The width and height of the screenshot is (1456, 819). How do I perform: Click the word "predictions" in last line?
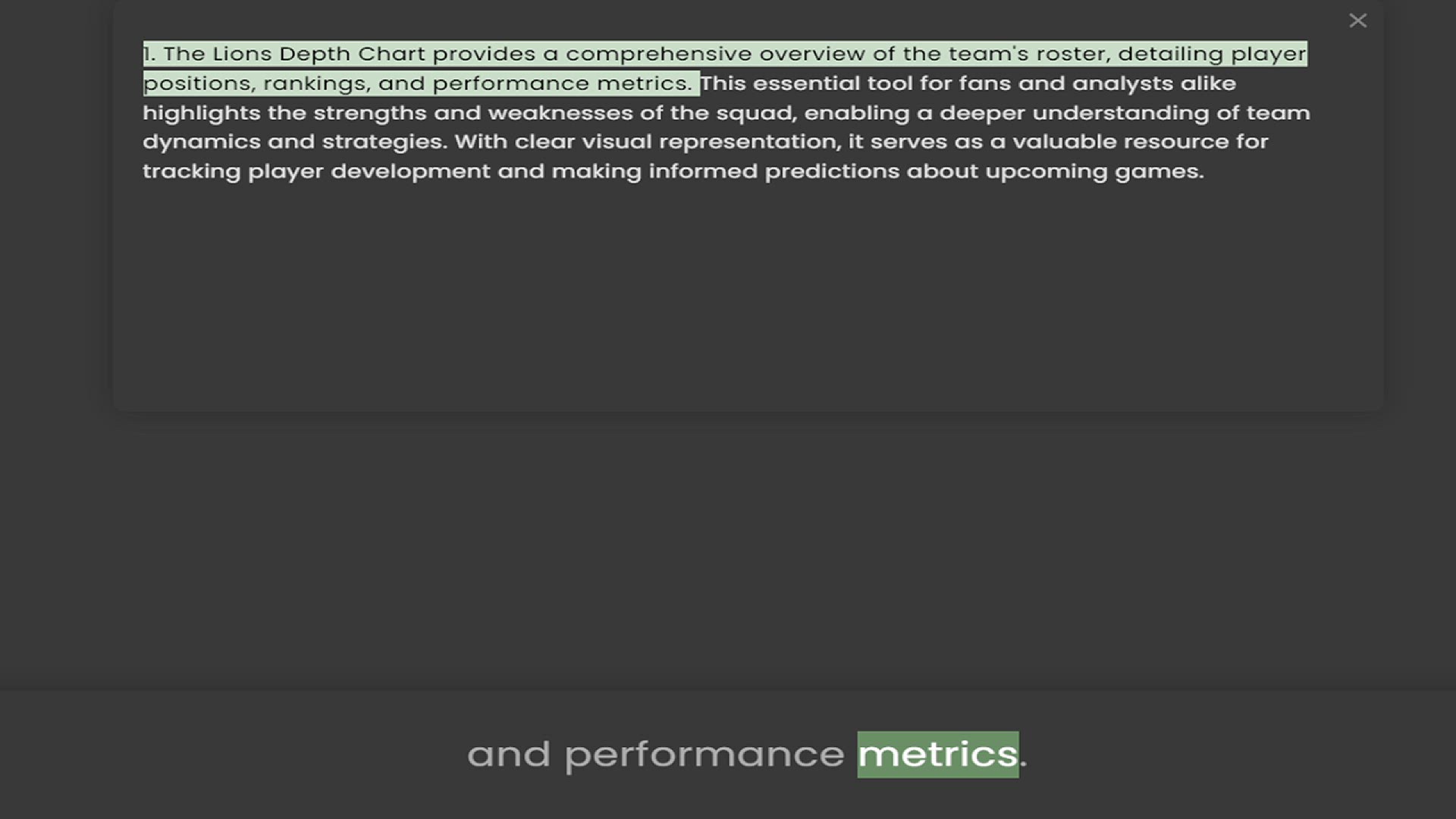tap(831, 171)
